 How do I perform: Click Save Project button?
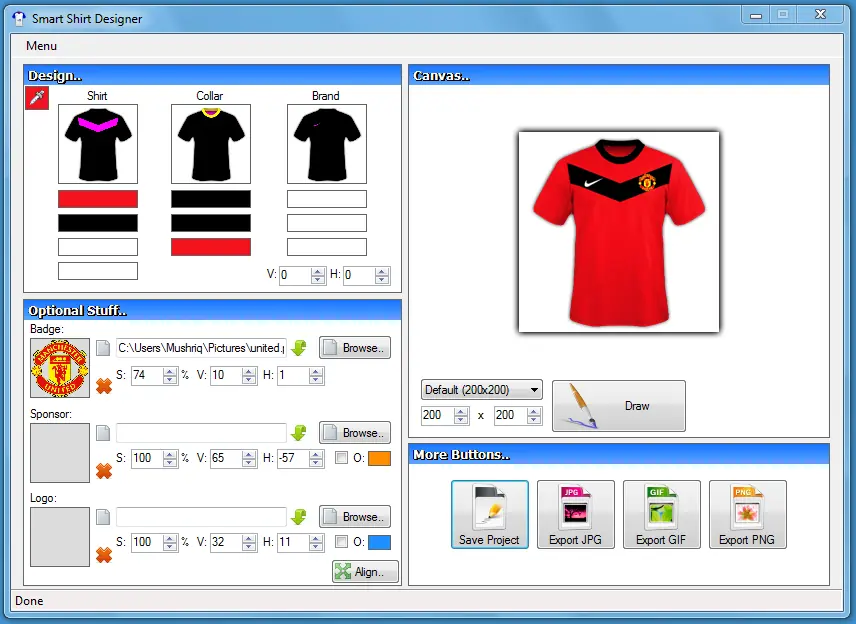tap(490, 514)
